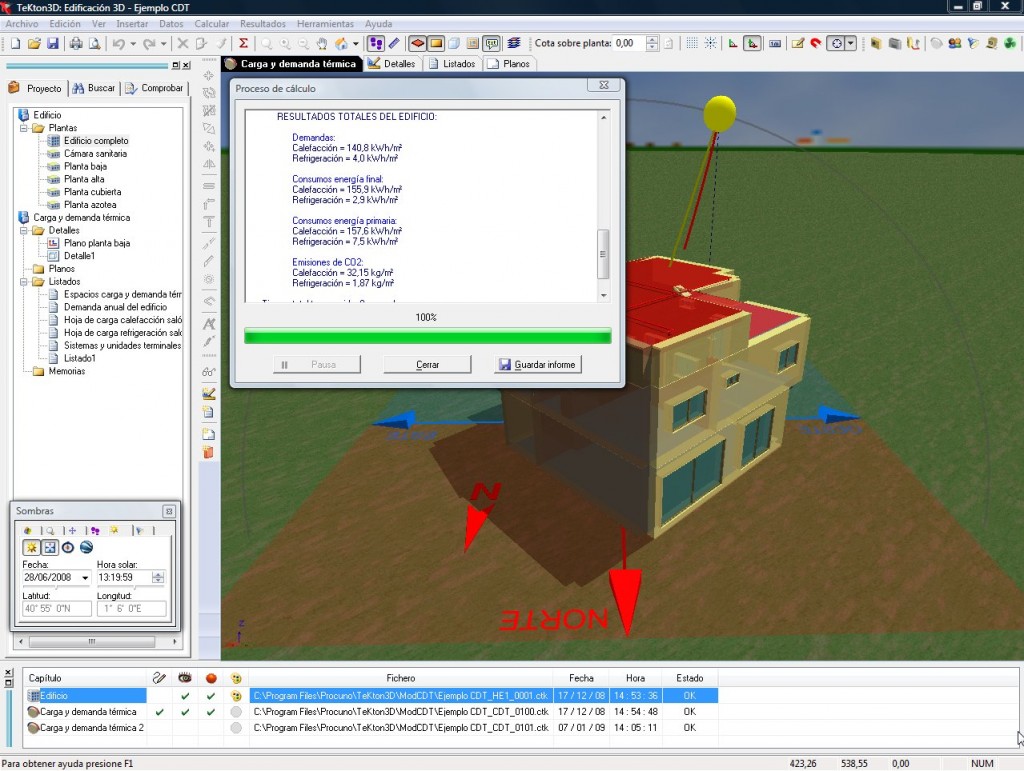Open the Fecha date dropdown
Image resolution: width=1024 pixels, height=771 pixels.
[x=85, y=578]
